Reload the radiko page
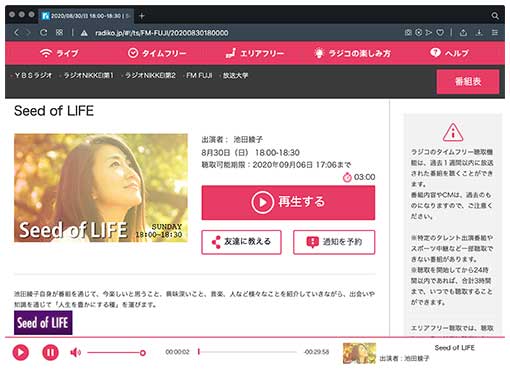This screenshot has height=372, width=510. 43,32
